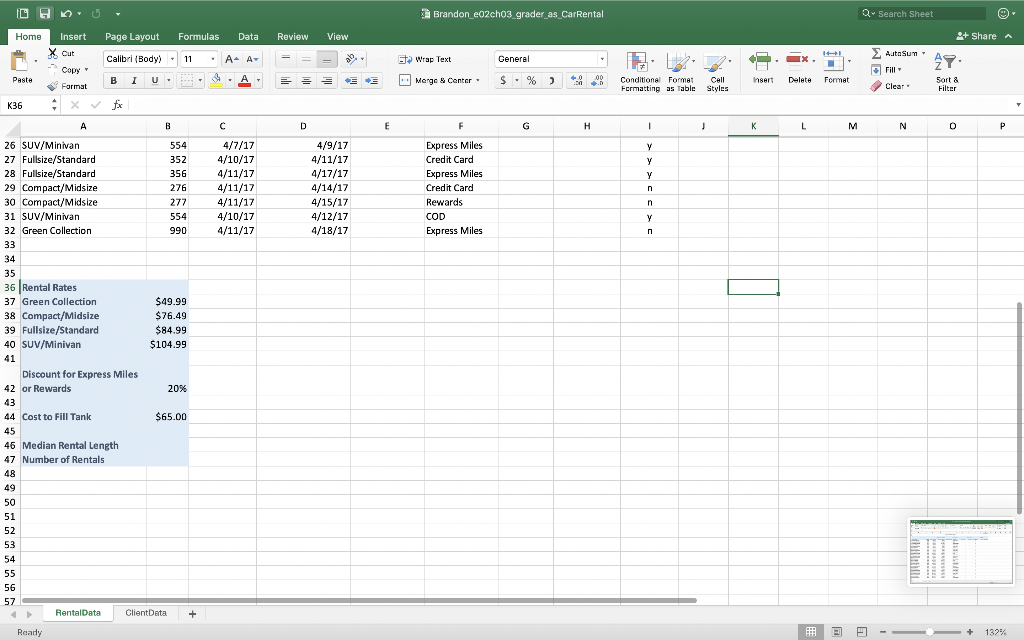Image resolution: width=1024 pixels, height=640 pixels.
Task: Set top vertical alignment
Action: (285, 59)
